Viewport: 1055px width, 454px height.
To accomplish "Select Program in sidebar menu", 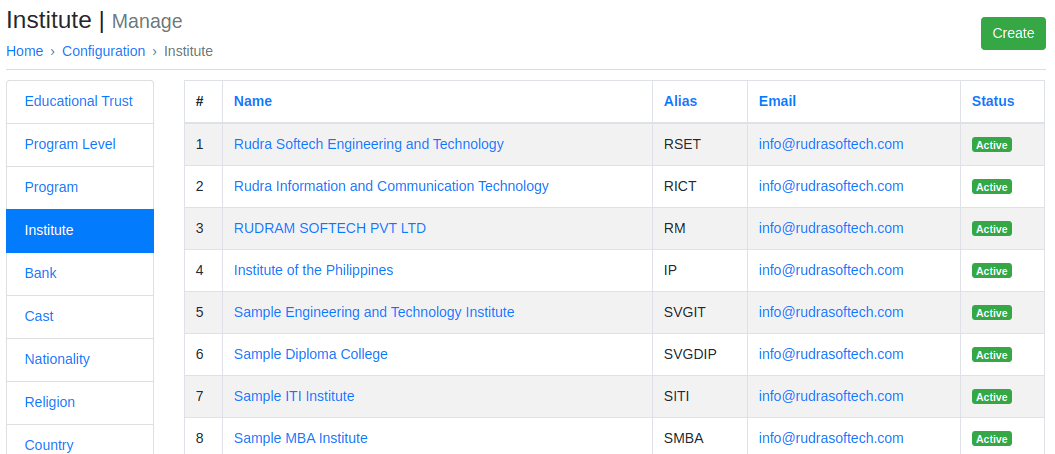I will pos(51,187).
